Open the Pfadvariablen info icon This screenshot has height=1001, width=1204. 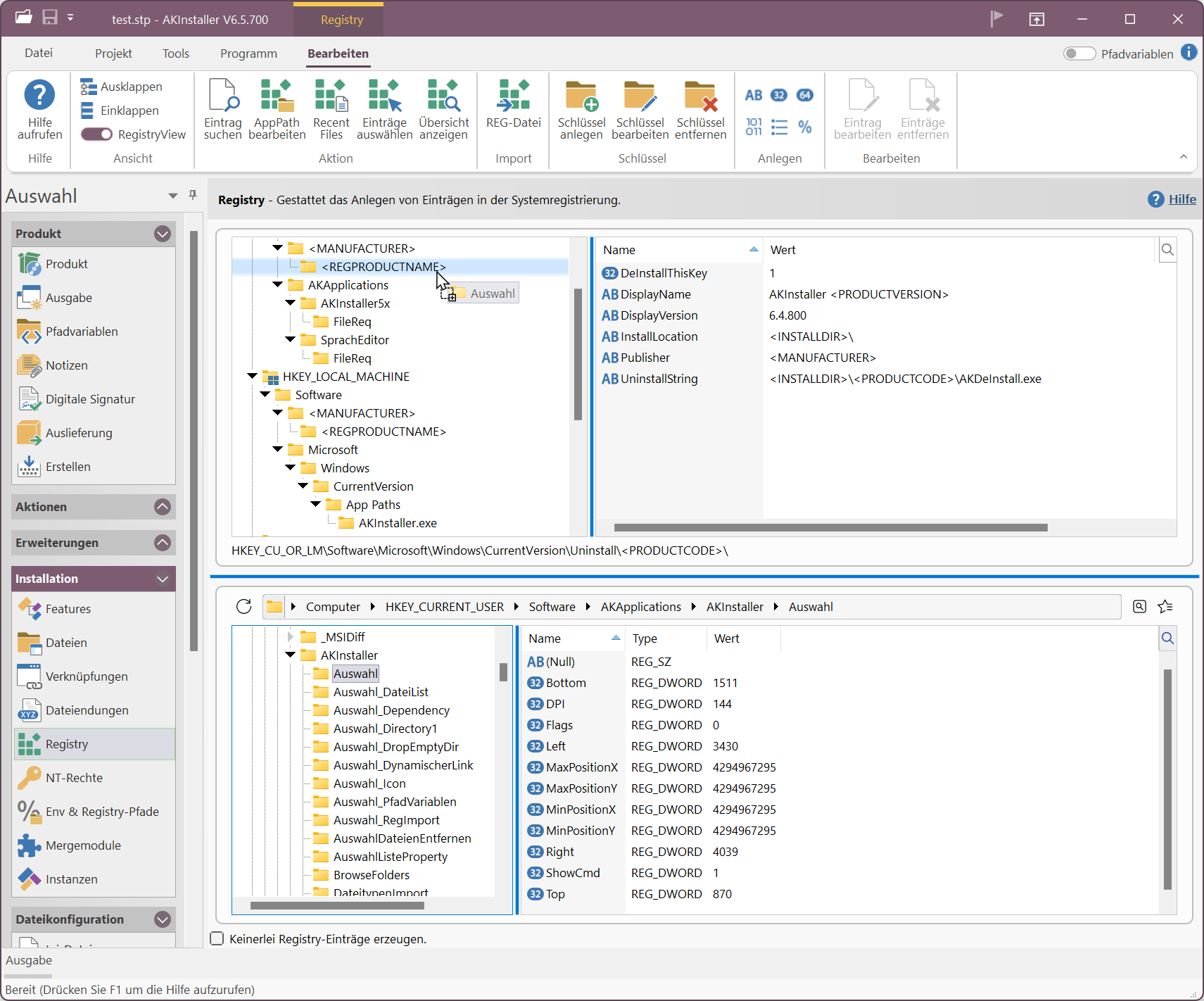[x=1189, y=52]
